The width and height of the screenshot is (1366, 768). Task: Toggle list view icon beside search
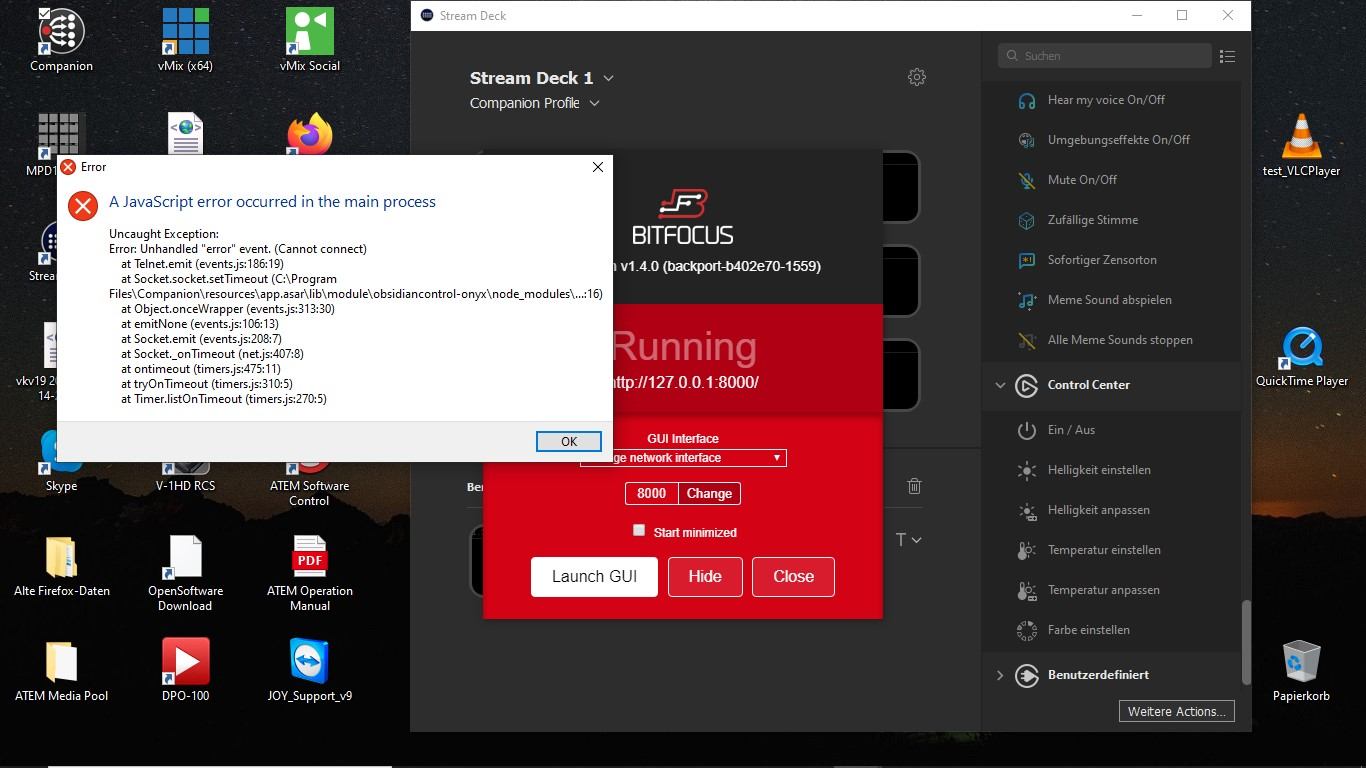click(1228, 56)
